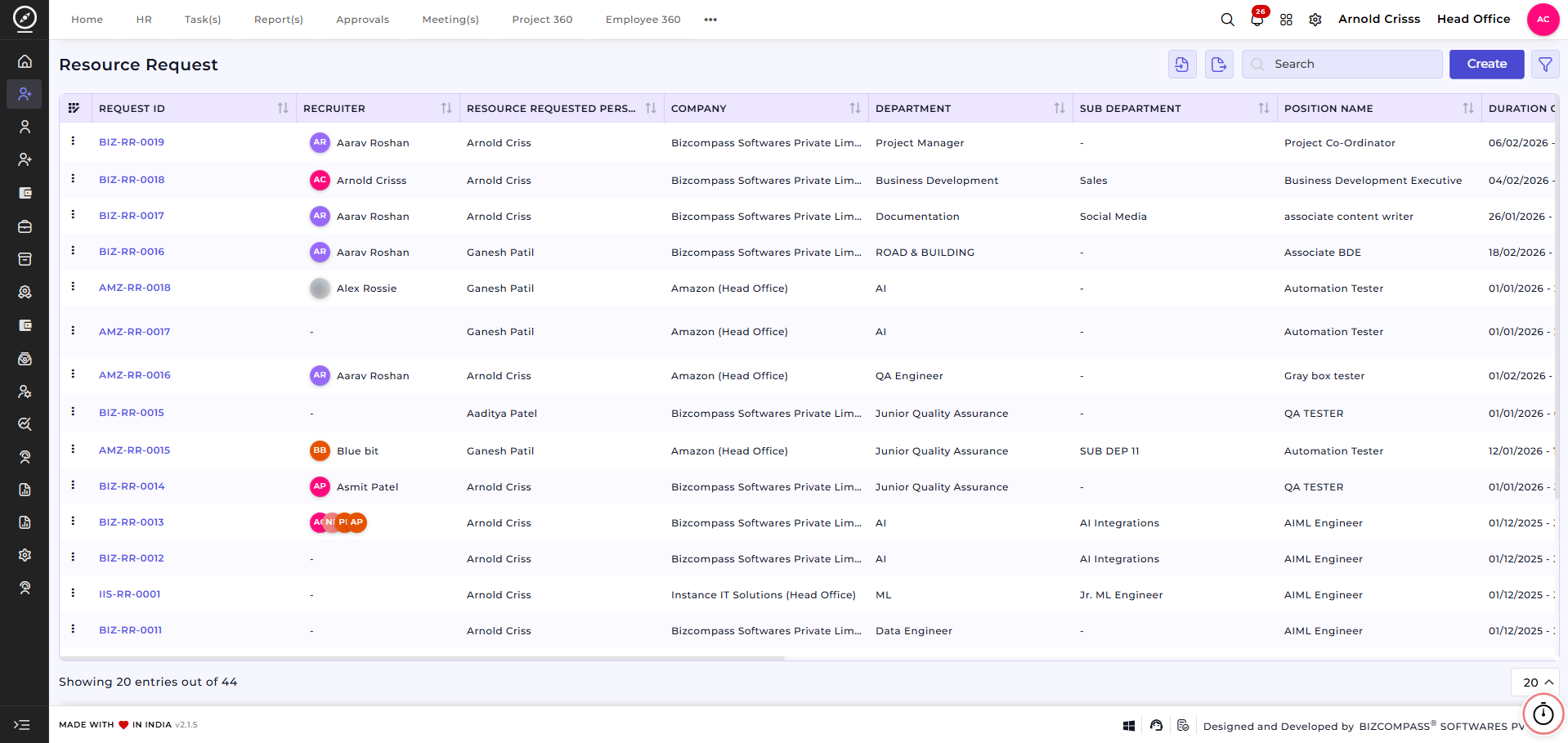Viewport: 1568px width, 743px height.
Task: Click the Search input field
Action: point(1342,64)
